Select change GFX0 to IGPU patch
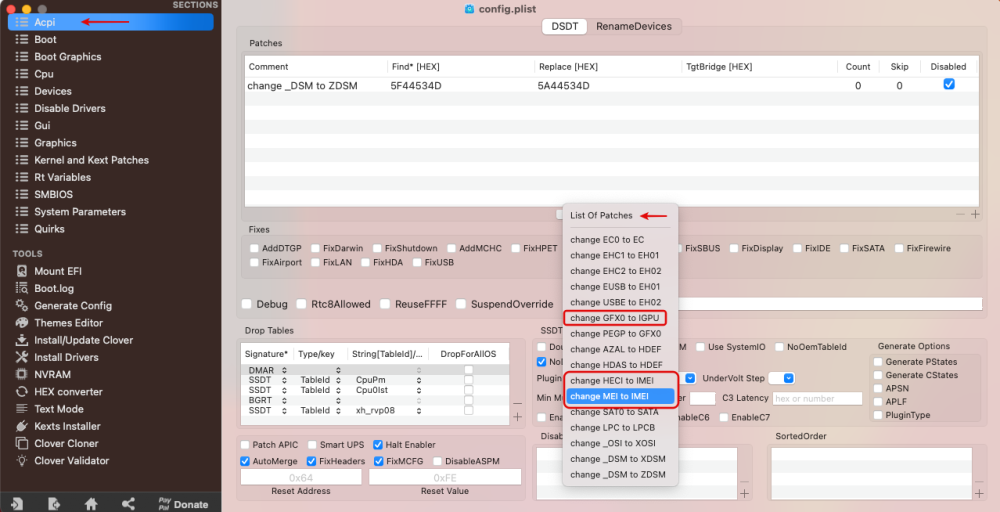Screen dimensions: 1000x512 [615, 318]
